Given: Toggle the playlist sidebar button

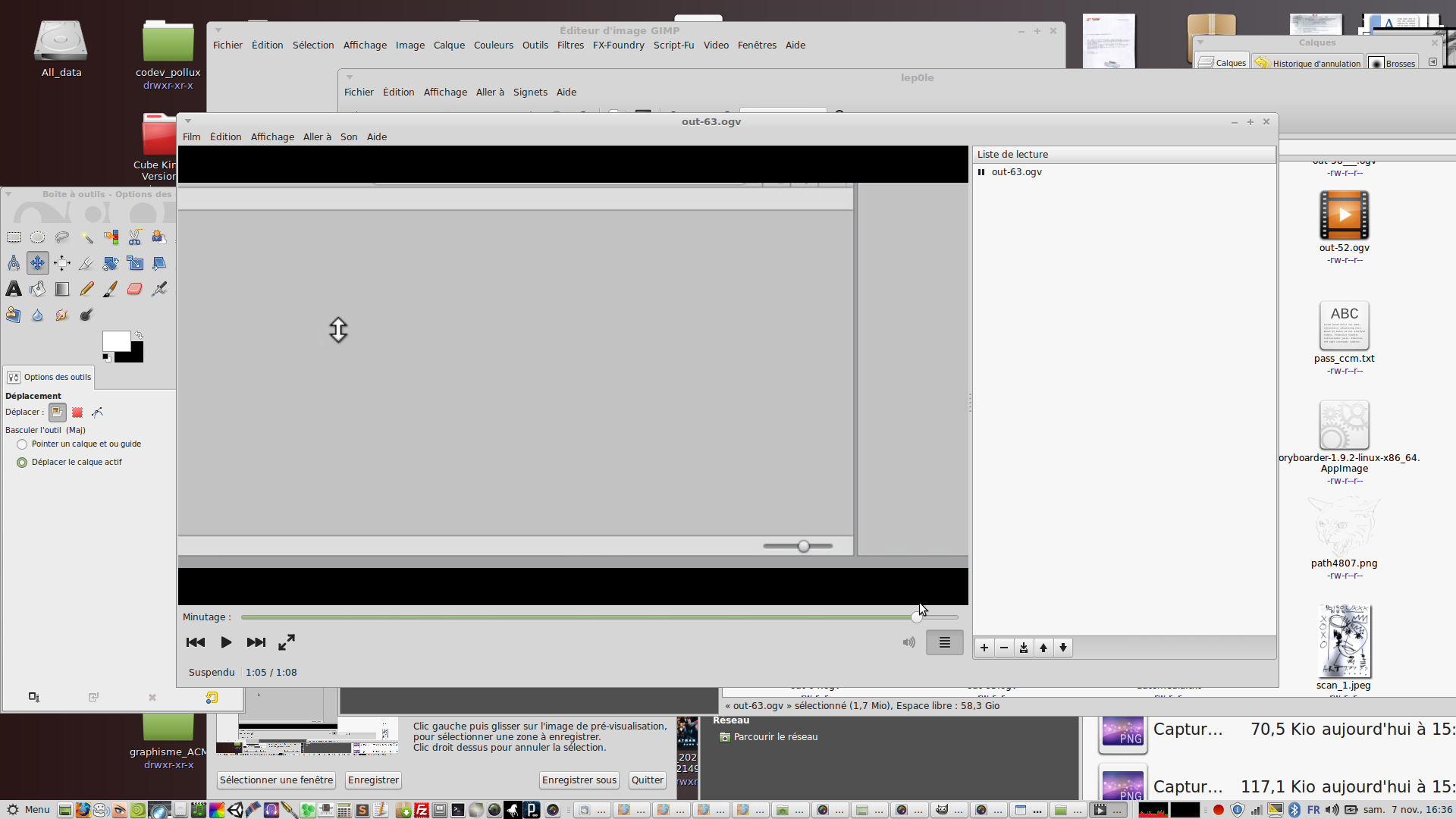Looking at the screenshot, I should [x=944, y=642].
